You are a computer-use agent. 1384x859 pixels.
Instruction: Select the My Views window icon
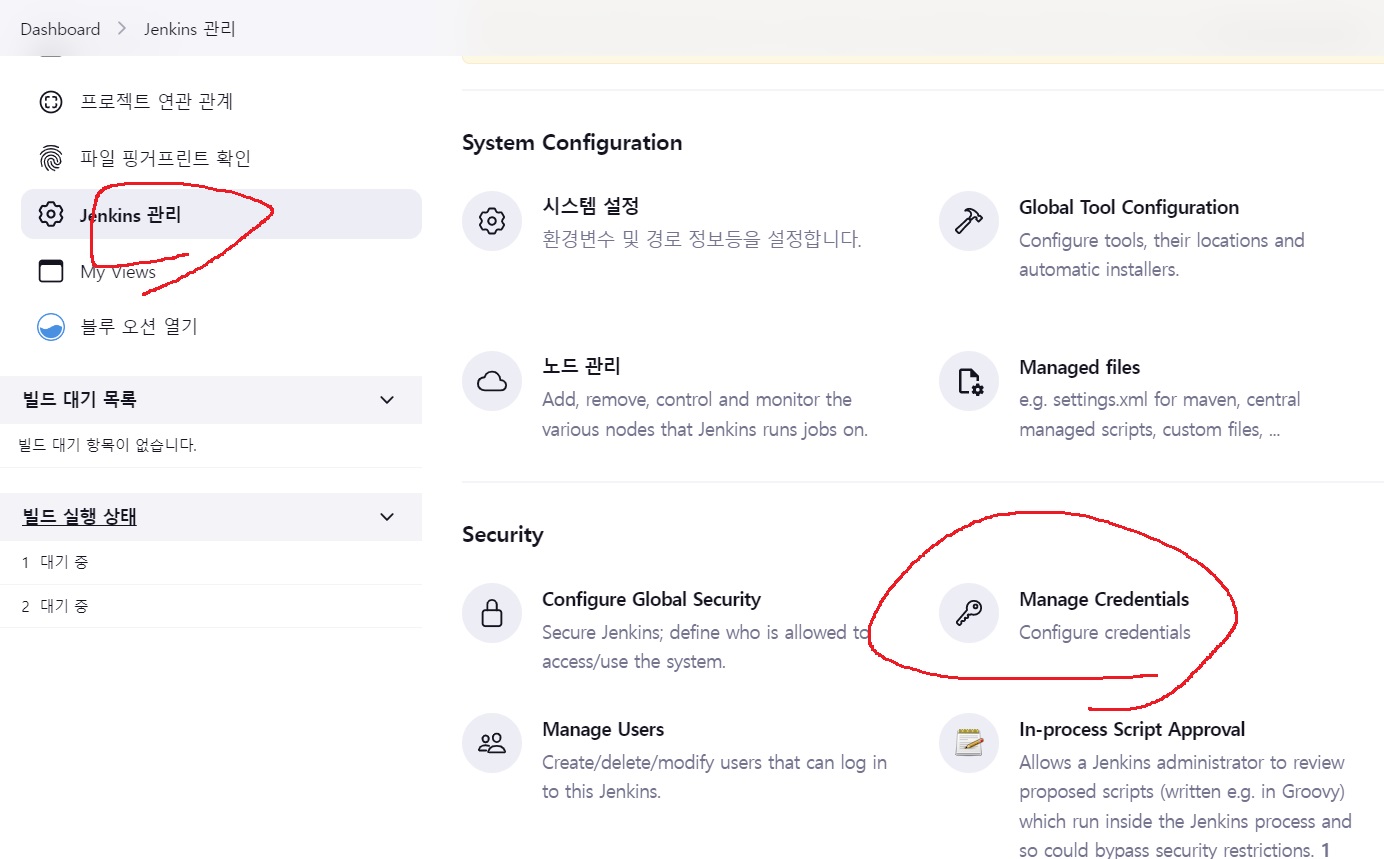coord(50,271)
